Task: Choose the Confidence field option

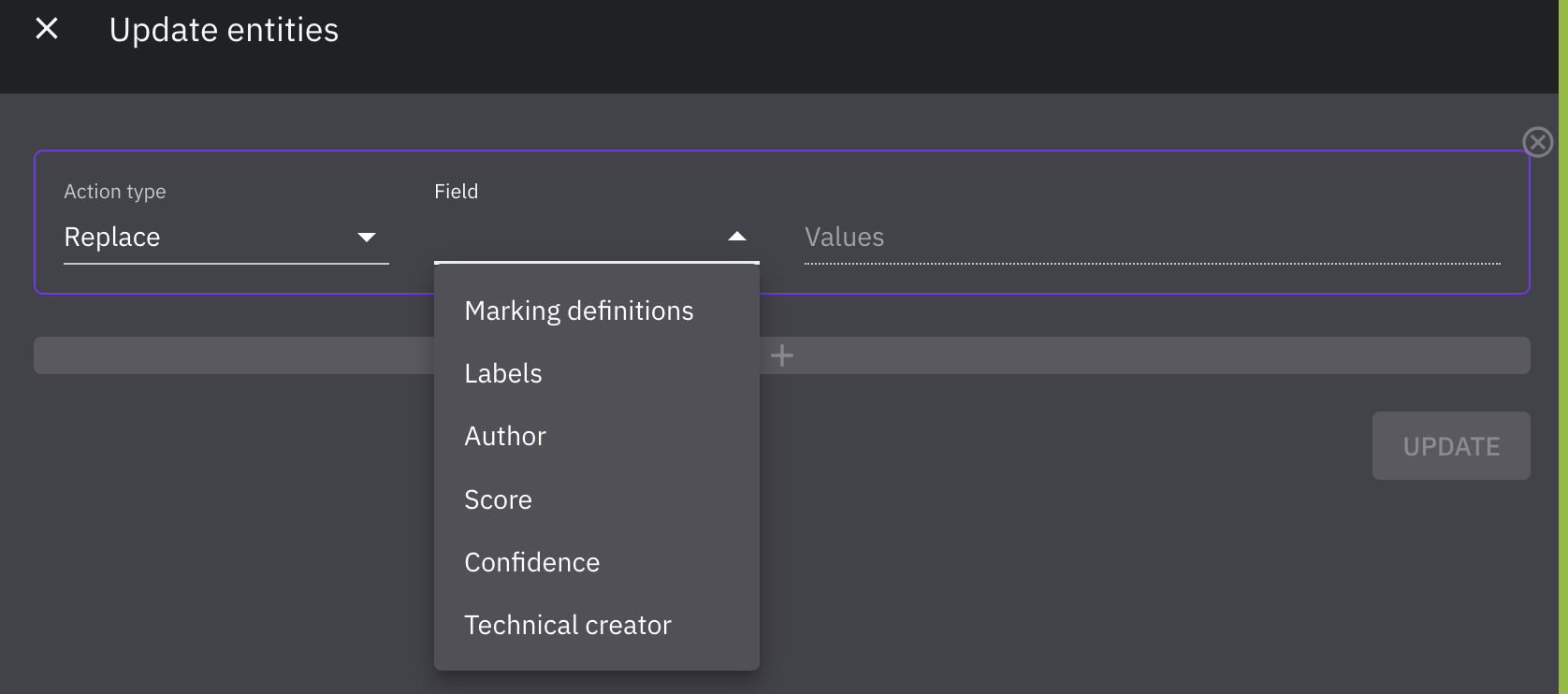Action: click(531, 562)
